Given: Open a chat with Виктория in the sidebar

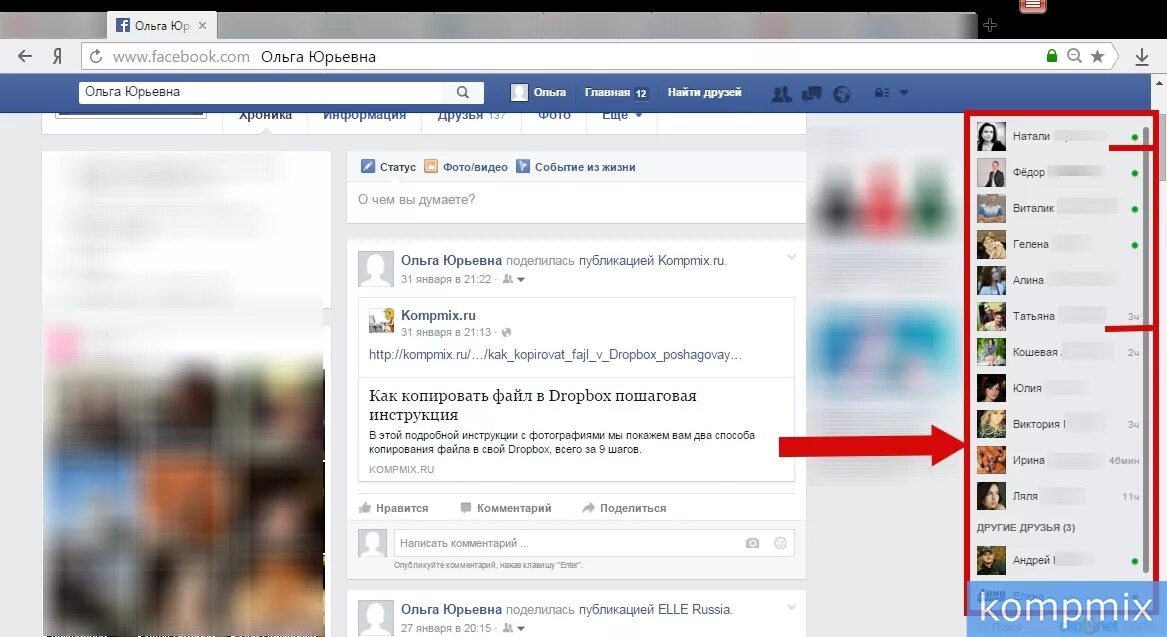Looking at the screenshot, I should click(1058, 424).
